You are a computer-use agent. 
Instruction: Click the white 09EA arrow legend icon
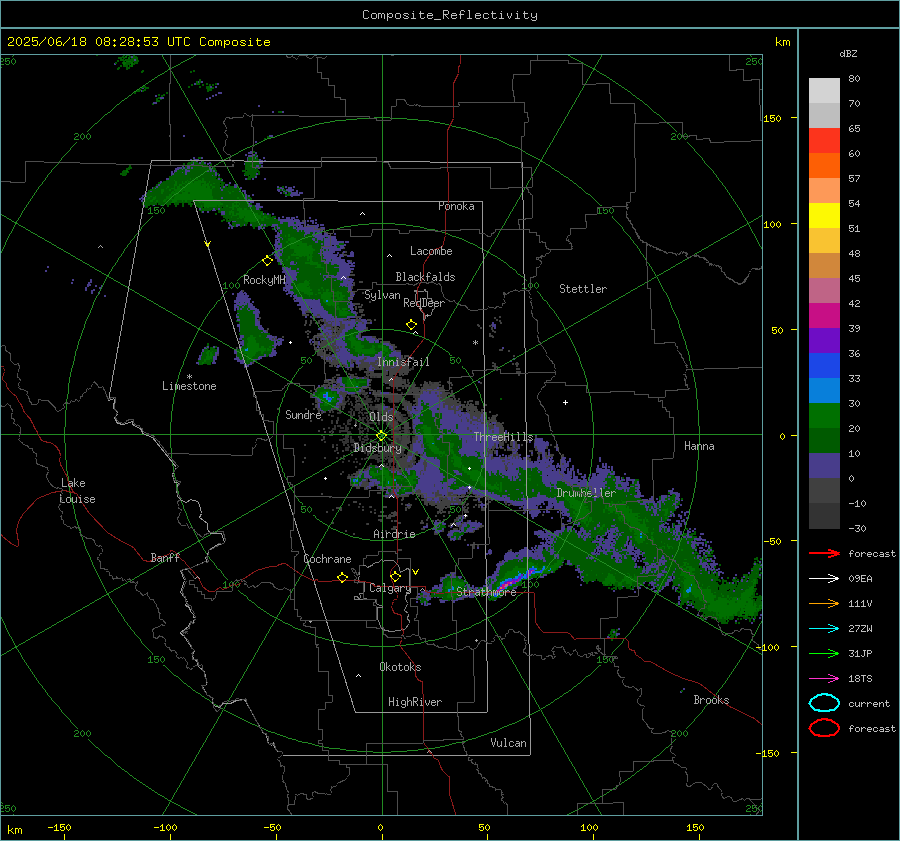pos(824,578)
